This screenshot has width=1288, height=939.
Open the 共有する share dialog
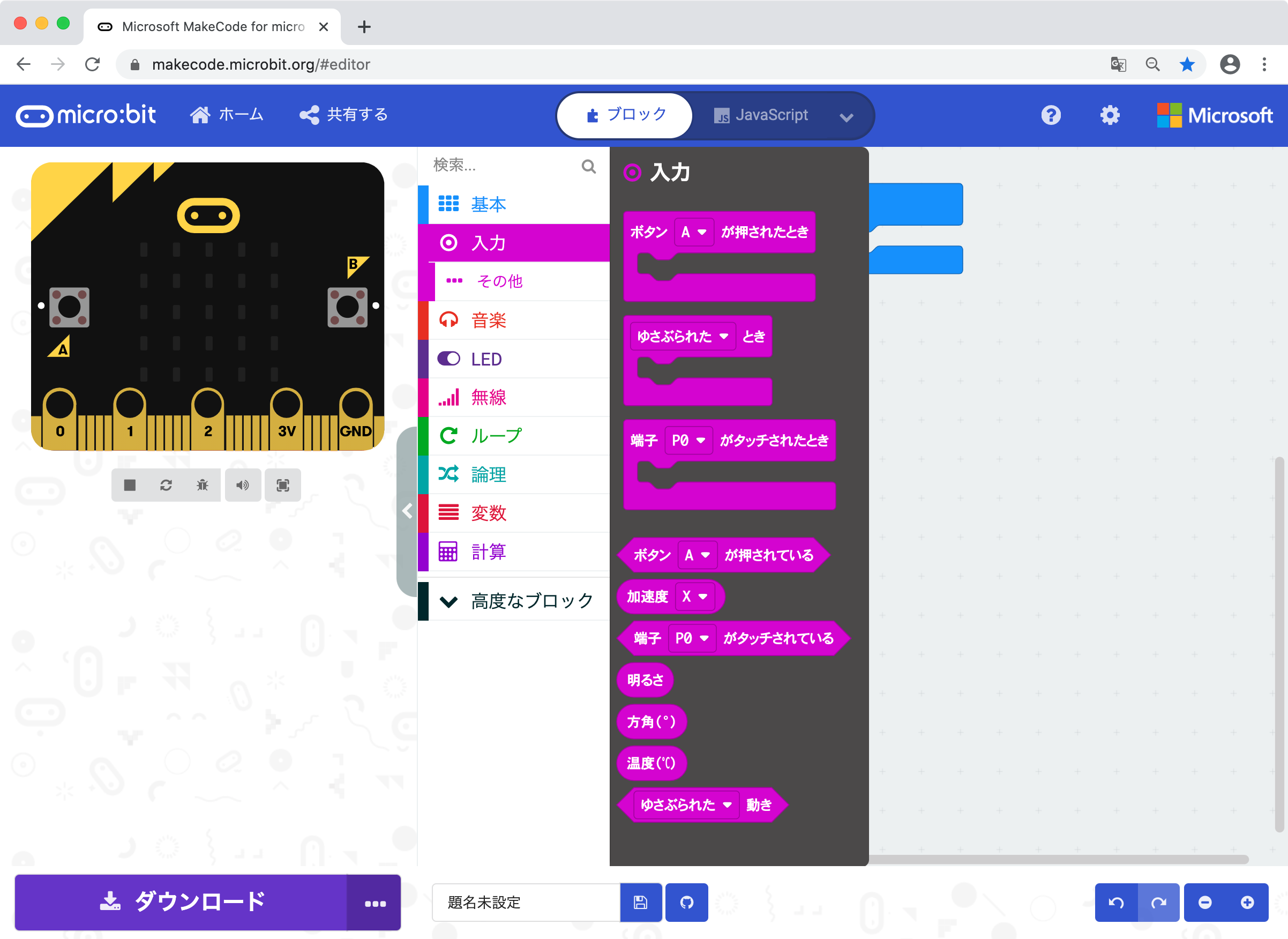[344, 115]
